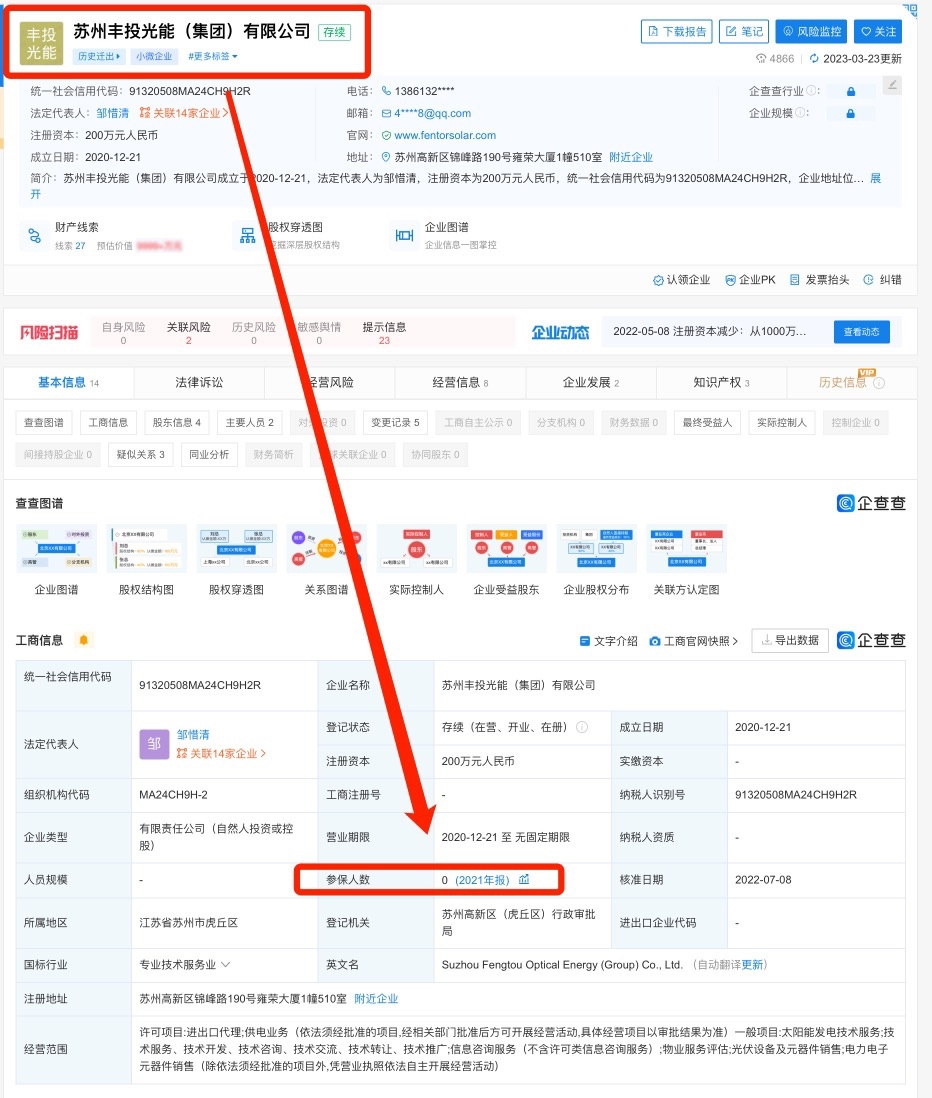
Task: Expand the #更多标签 dropdown
Action: (212, 56)
